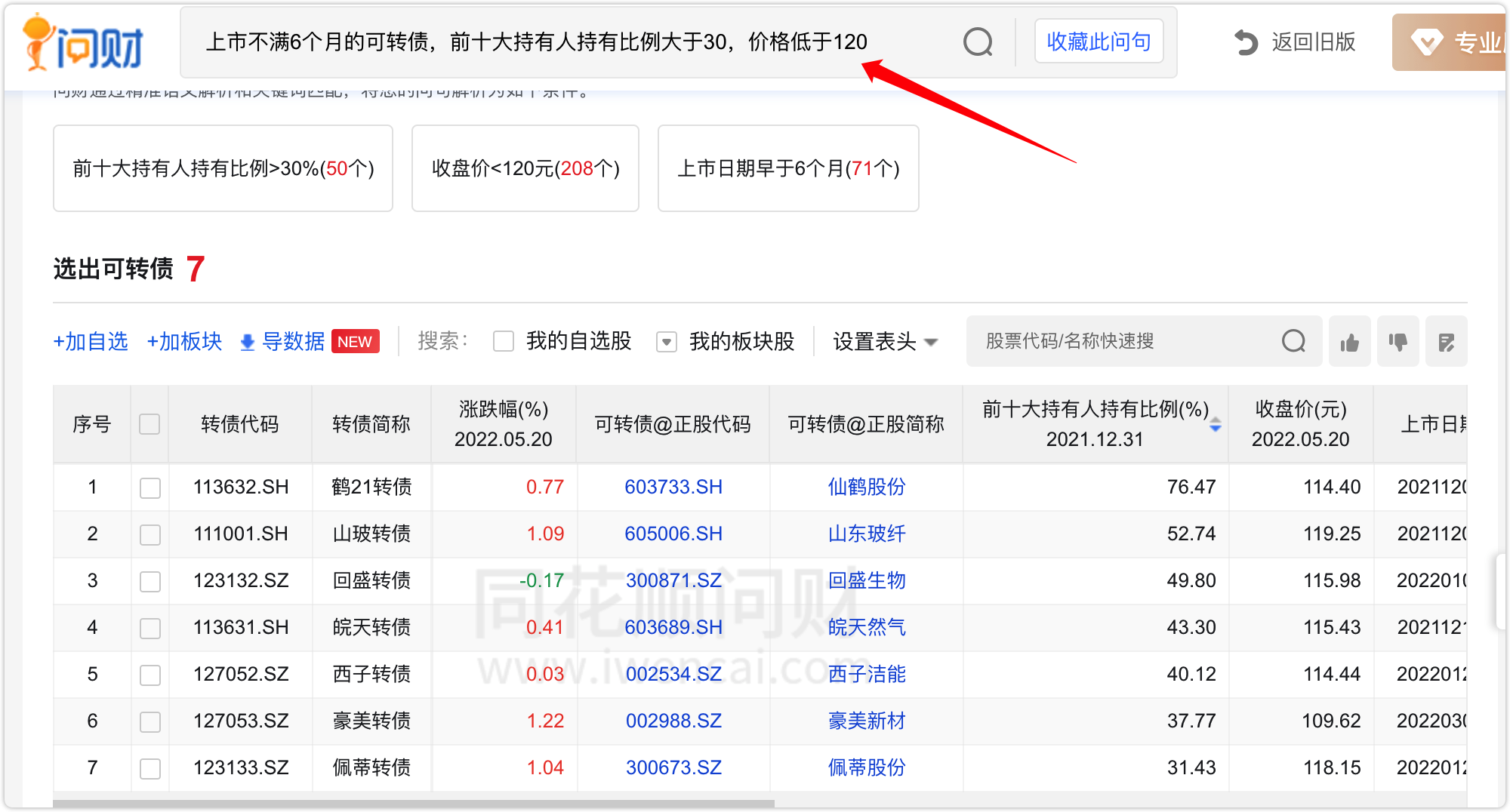
Task: Select the 收盘价<120元 condition tab
Action: coord(525,168)
